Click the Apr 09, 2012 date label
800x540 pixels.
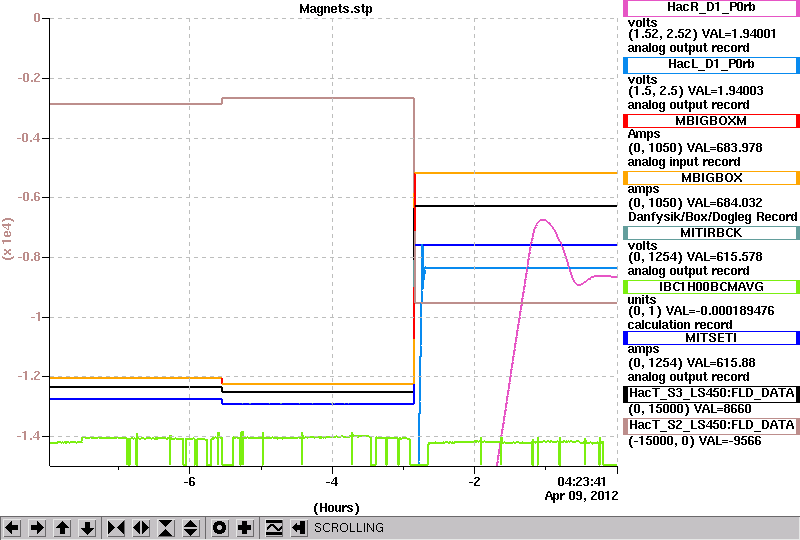[x=581, y=496]
